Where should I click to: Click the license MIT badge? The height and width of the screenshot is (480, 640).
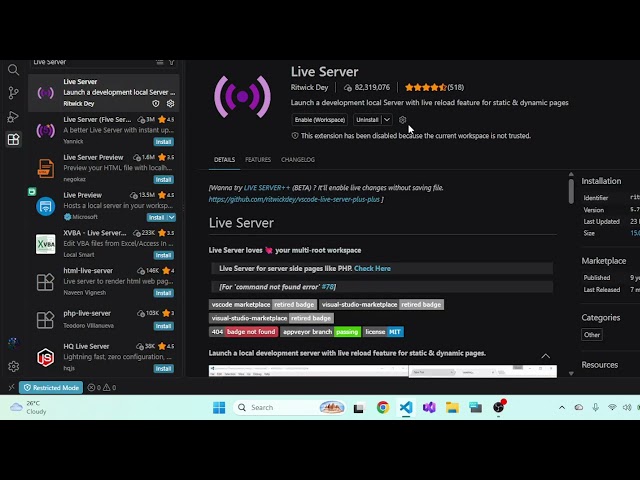[383, 332]
